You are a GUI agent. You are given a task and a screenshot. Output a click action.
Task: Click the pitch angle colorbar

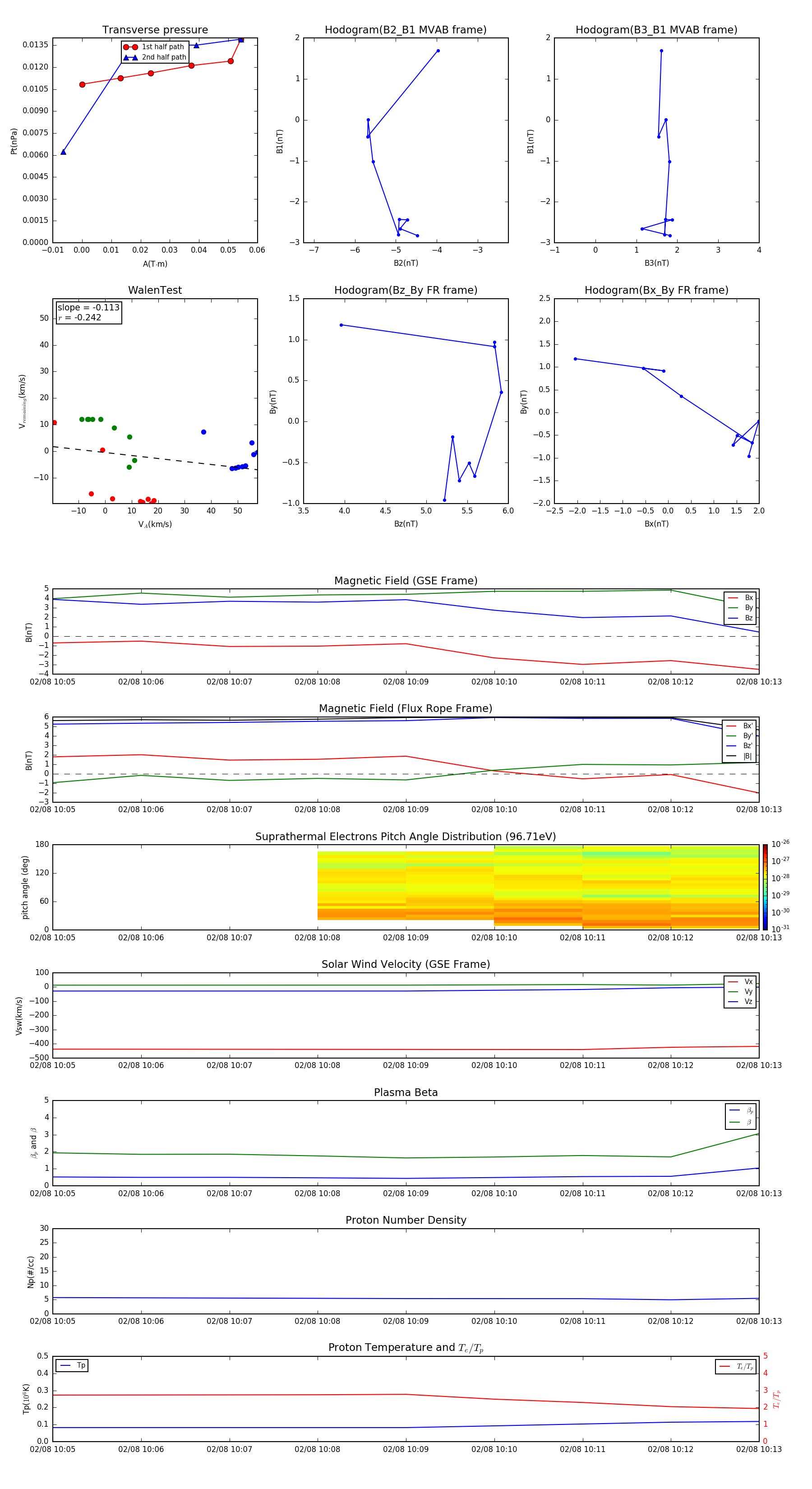click(x=765, y=887)
